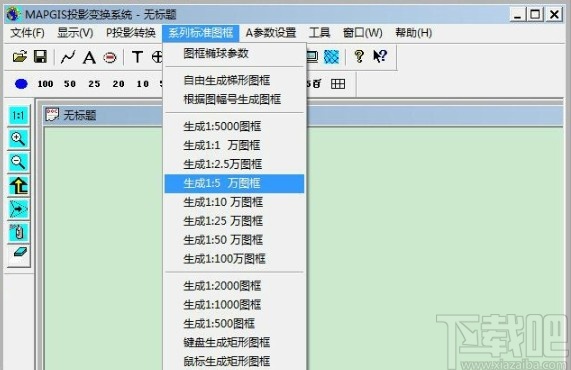571x370 pixels.
Task: Open the P投影转换 menu
Action: tap(131, 33)
